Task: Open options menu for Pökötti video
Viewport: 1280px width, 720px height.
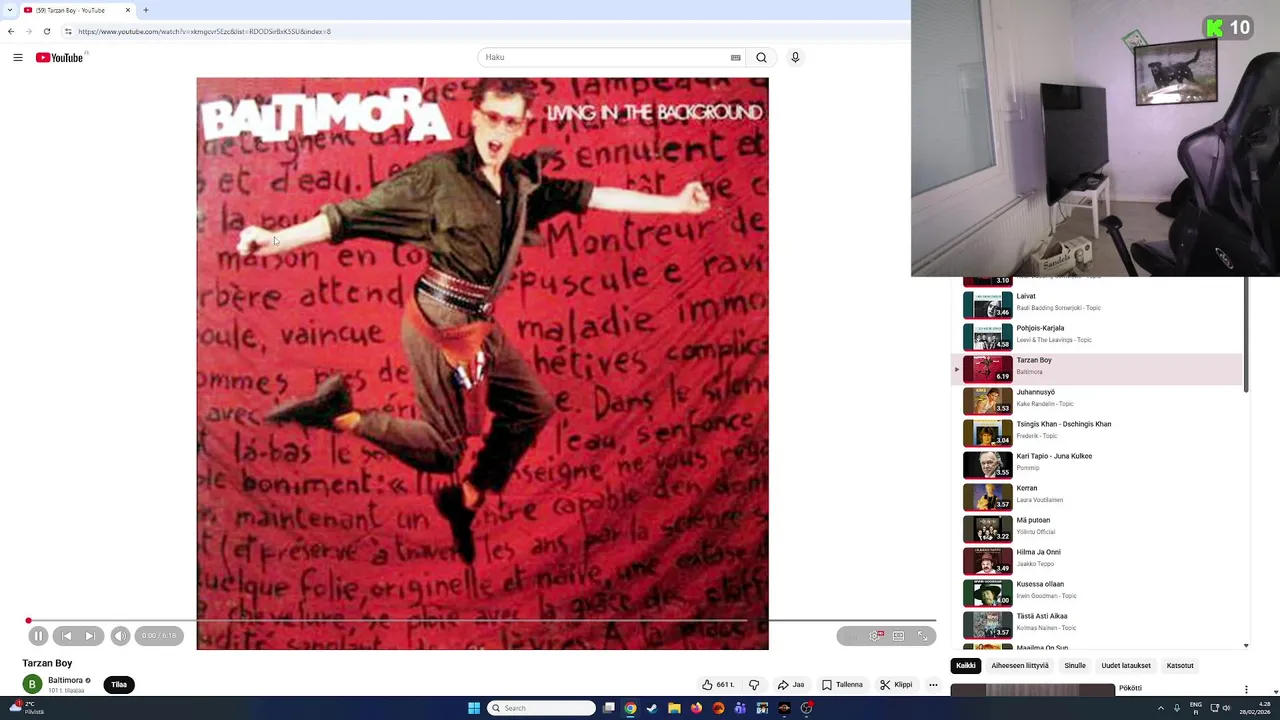Action: tap(1246, 689)
